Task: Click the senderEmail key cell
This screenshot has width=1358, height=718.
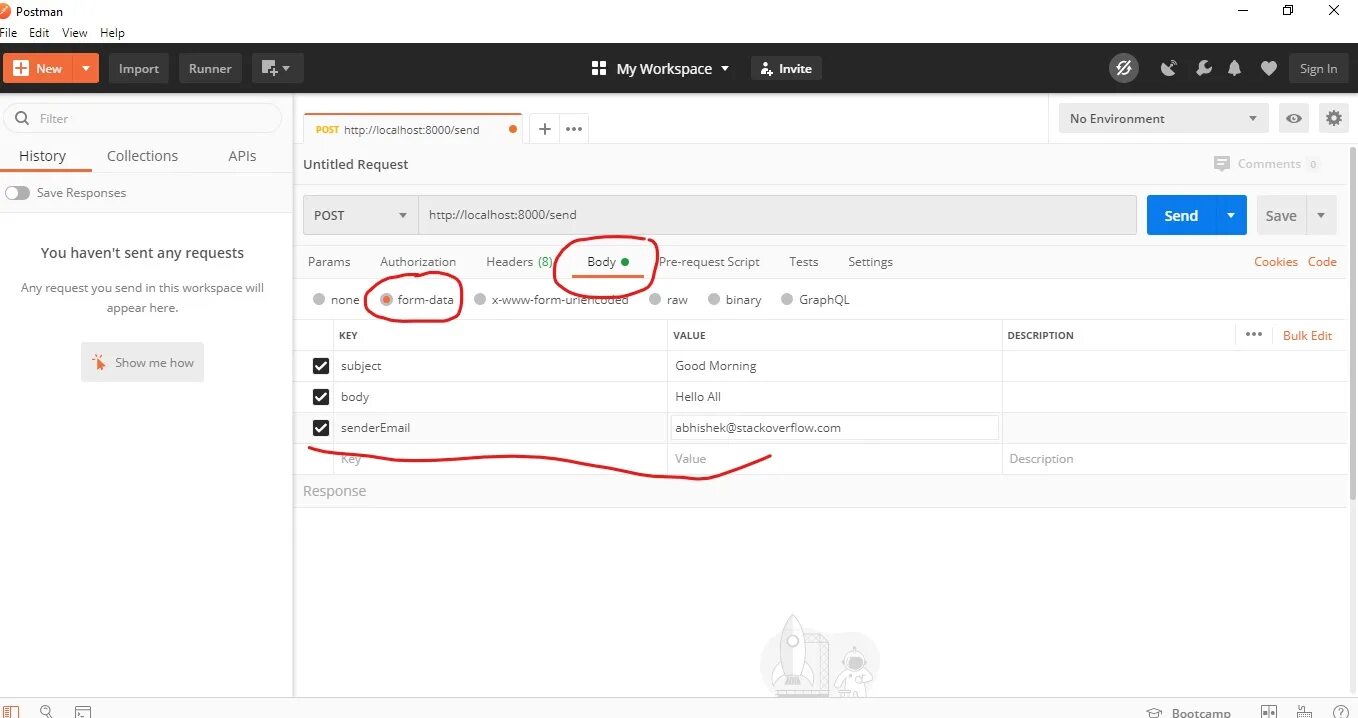Action: [x=500, y=428]
